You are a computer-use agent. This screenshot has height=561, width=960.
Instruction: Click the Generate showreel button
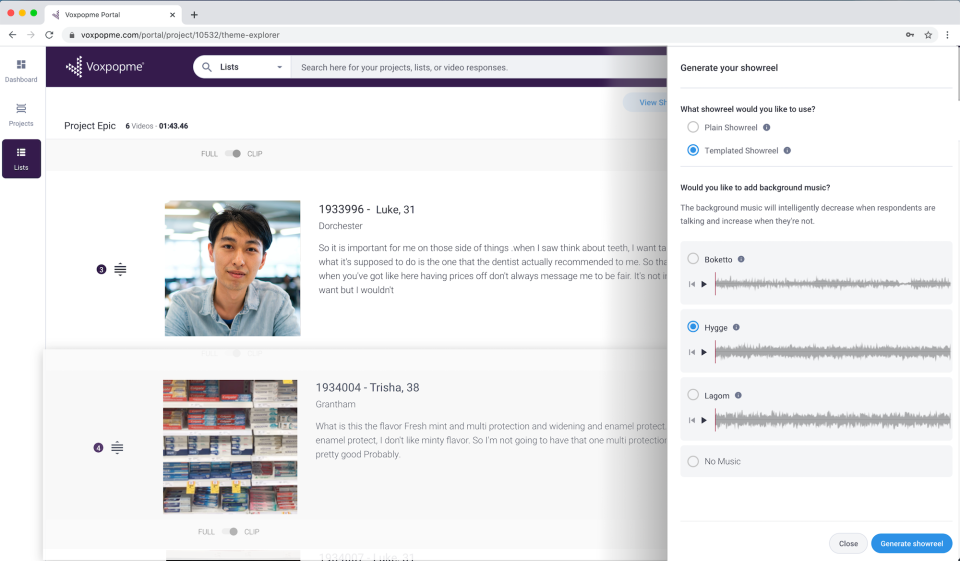911,543
